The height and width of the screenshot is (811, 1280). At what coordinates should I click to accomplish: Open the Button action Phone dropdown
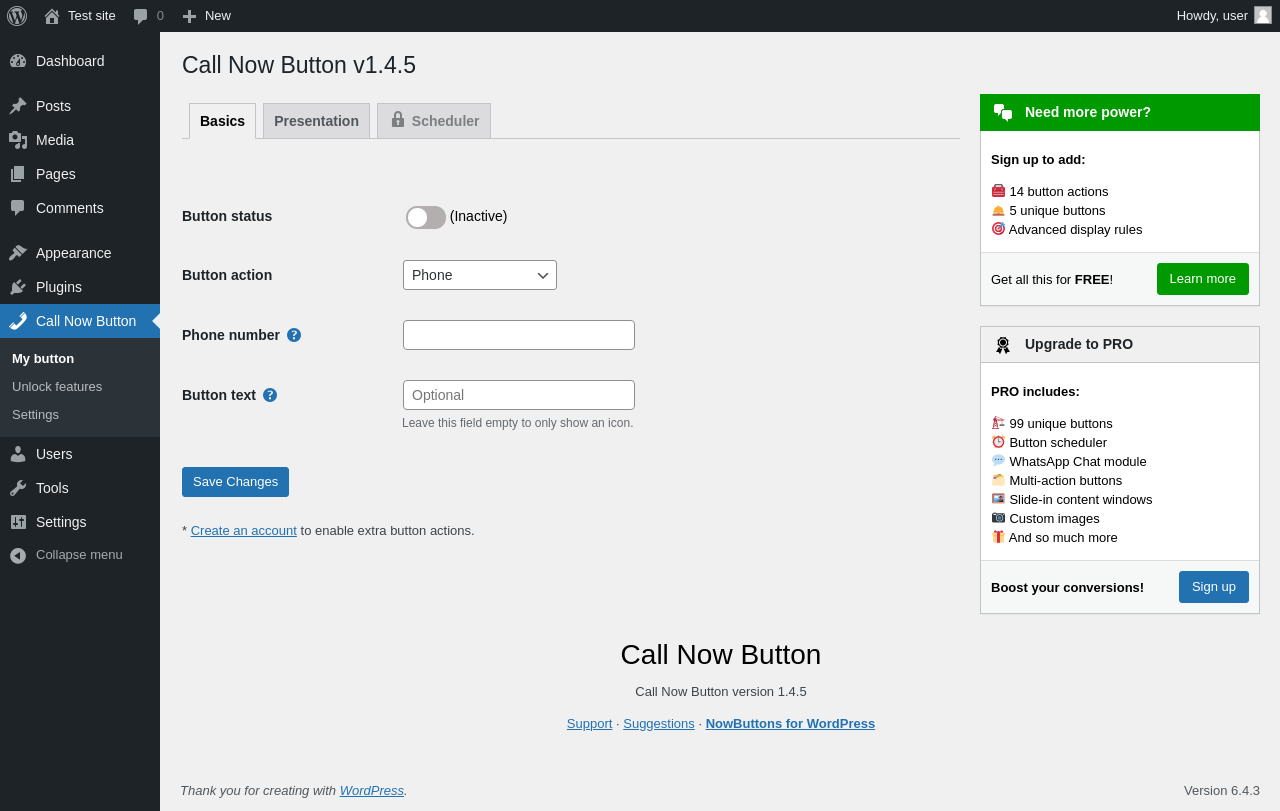coord(480,275)
